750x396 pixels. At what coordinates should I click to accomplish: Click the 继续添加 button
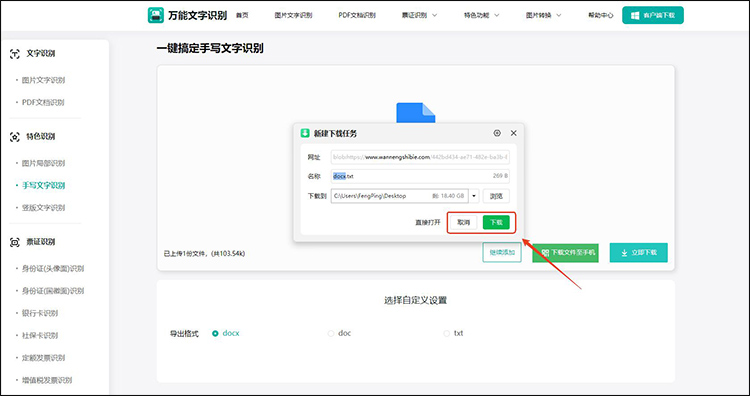click(502, 253)
